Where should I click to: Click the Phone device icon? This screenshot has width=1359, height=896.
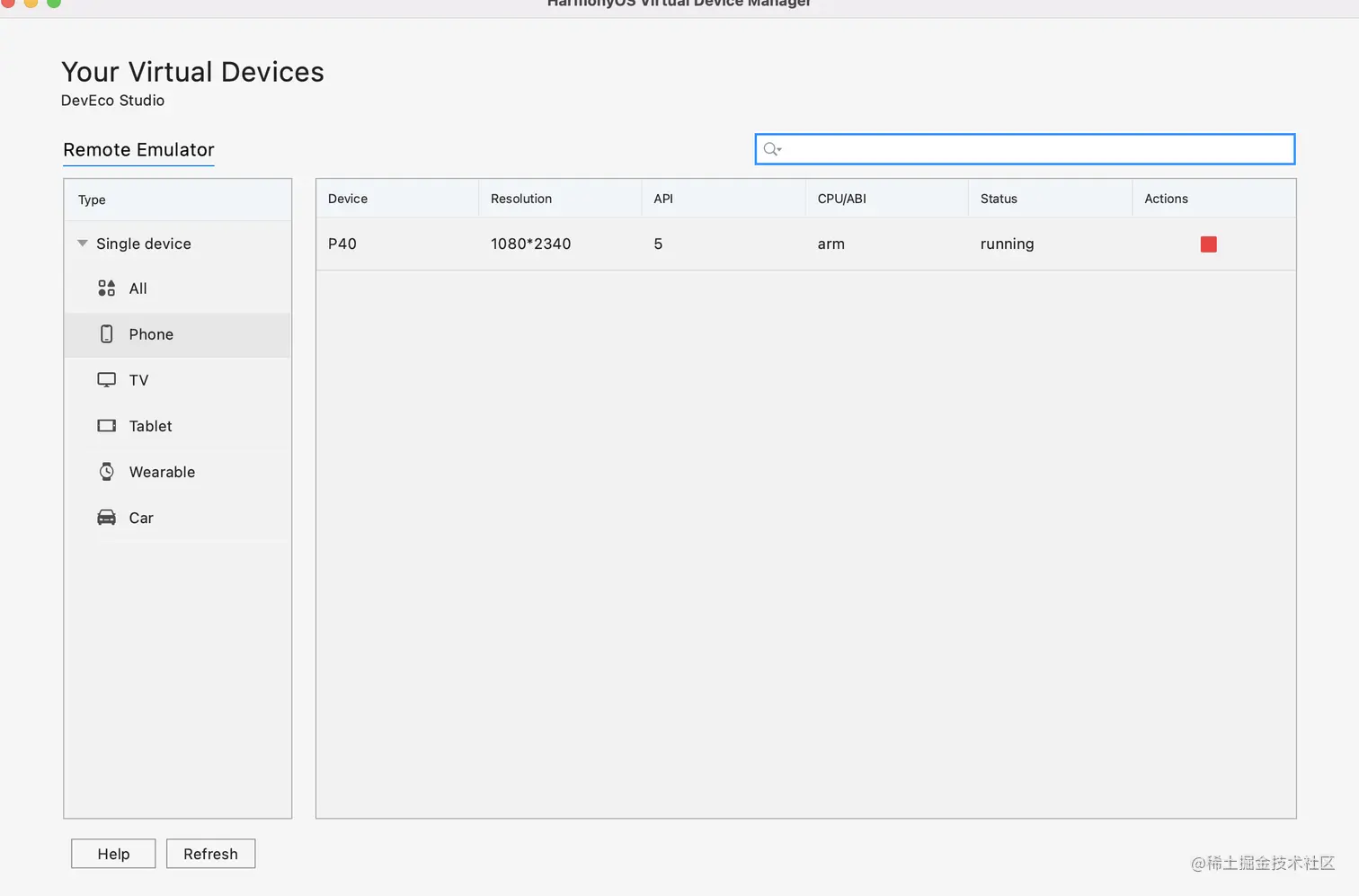(106, 334)
